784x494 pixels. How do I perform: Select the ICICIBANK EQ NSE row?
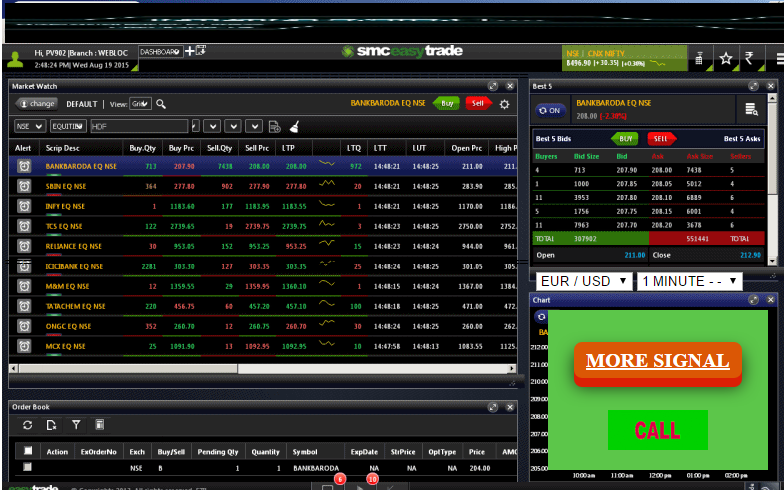click(262, 266)
